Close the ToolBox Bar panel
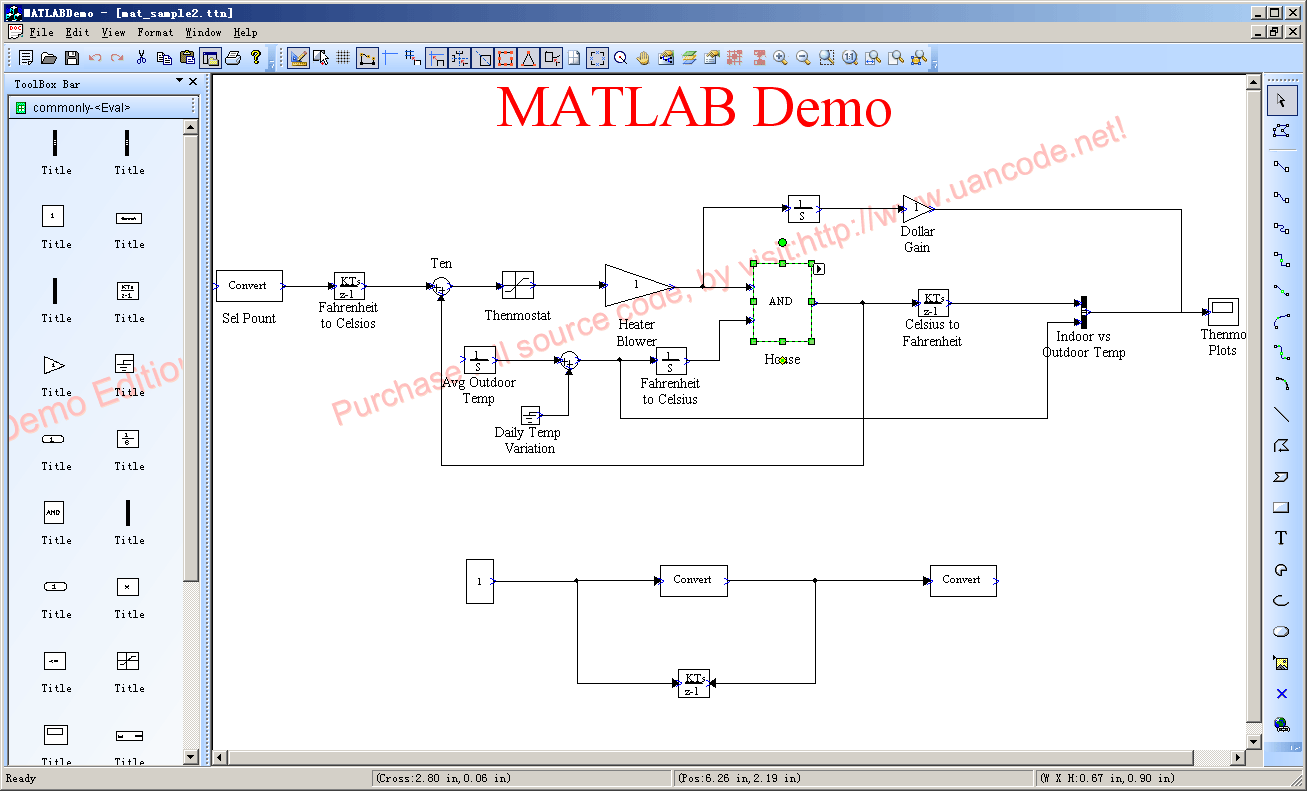1307x791 pixels. coord(193,81)
